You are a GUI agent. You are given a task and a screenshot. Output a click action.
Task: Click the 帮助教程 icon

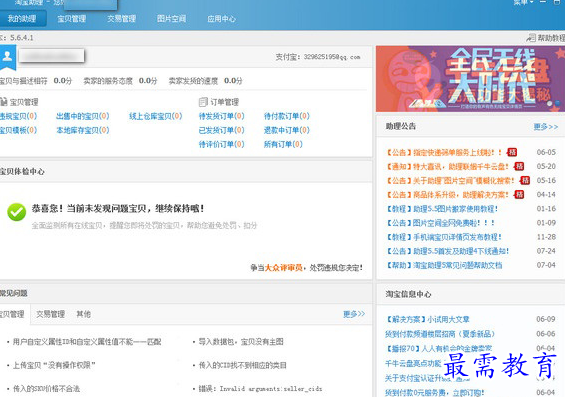[x=531, y=37]
